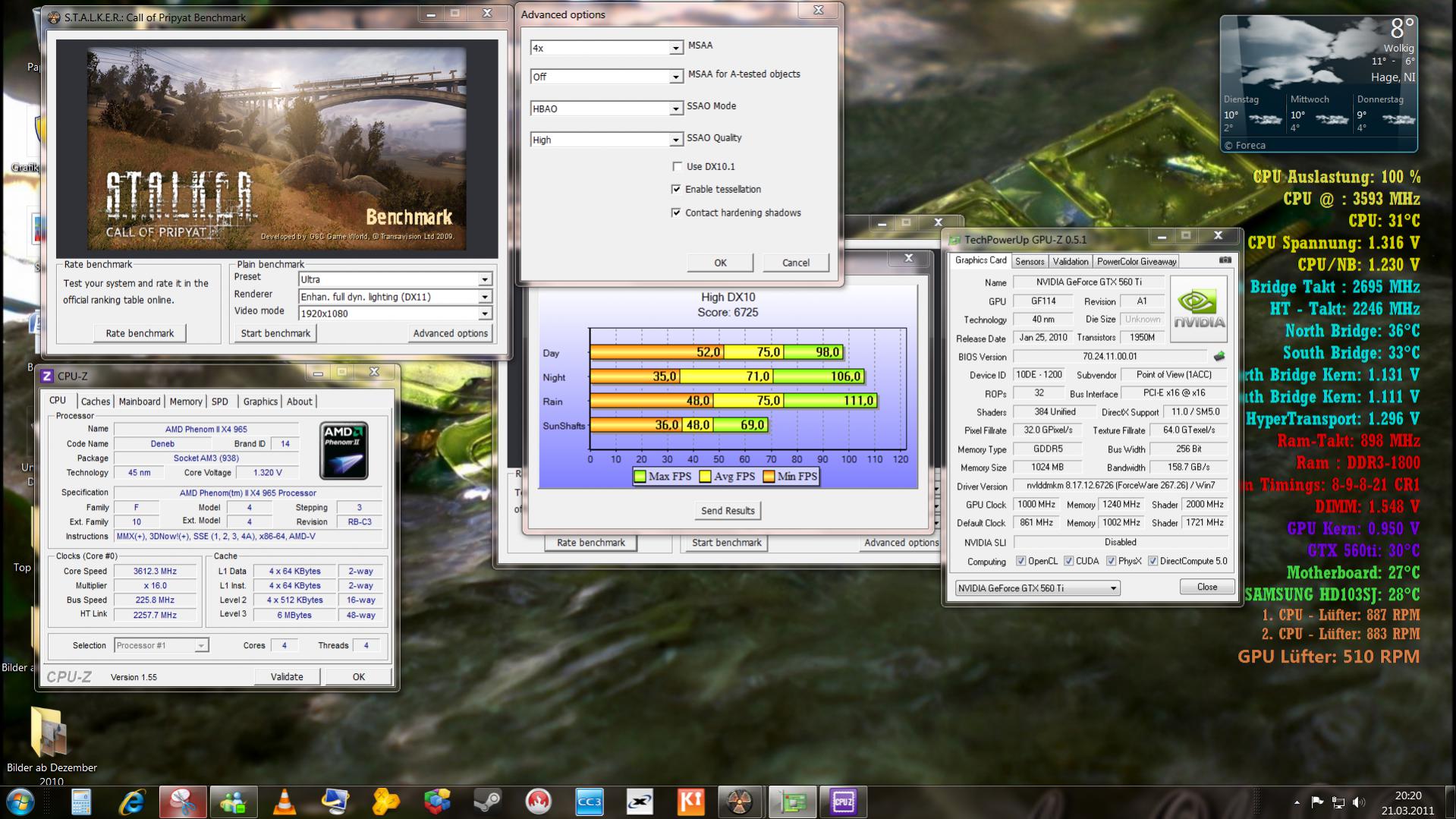Expand the MSAA 4x dropdown
This screenshot has width=1456, height=819.
coord(675,48)
